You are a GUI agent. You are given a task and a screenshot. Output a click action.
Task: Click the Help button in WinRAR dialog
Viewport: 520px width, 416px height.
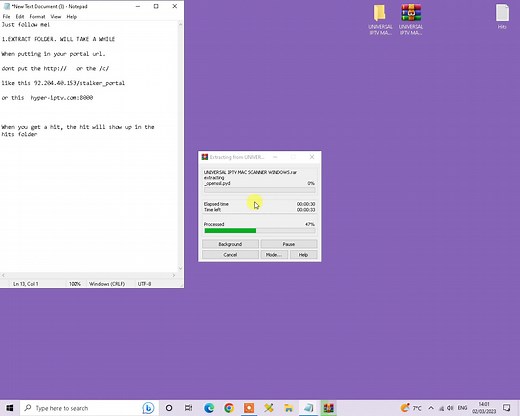pyautogui.click(x=303, y=255)
